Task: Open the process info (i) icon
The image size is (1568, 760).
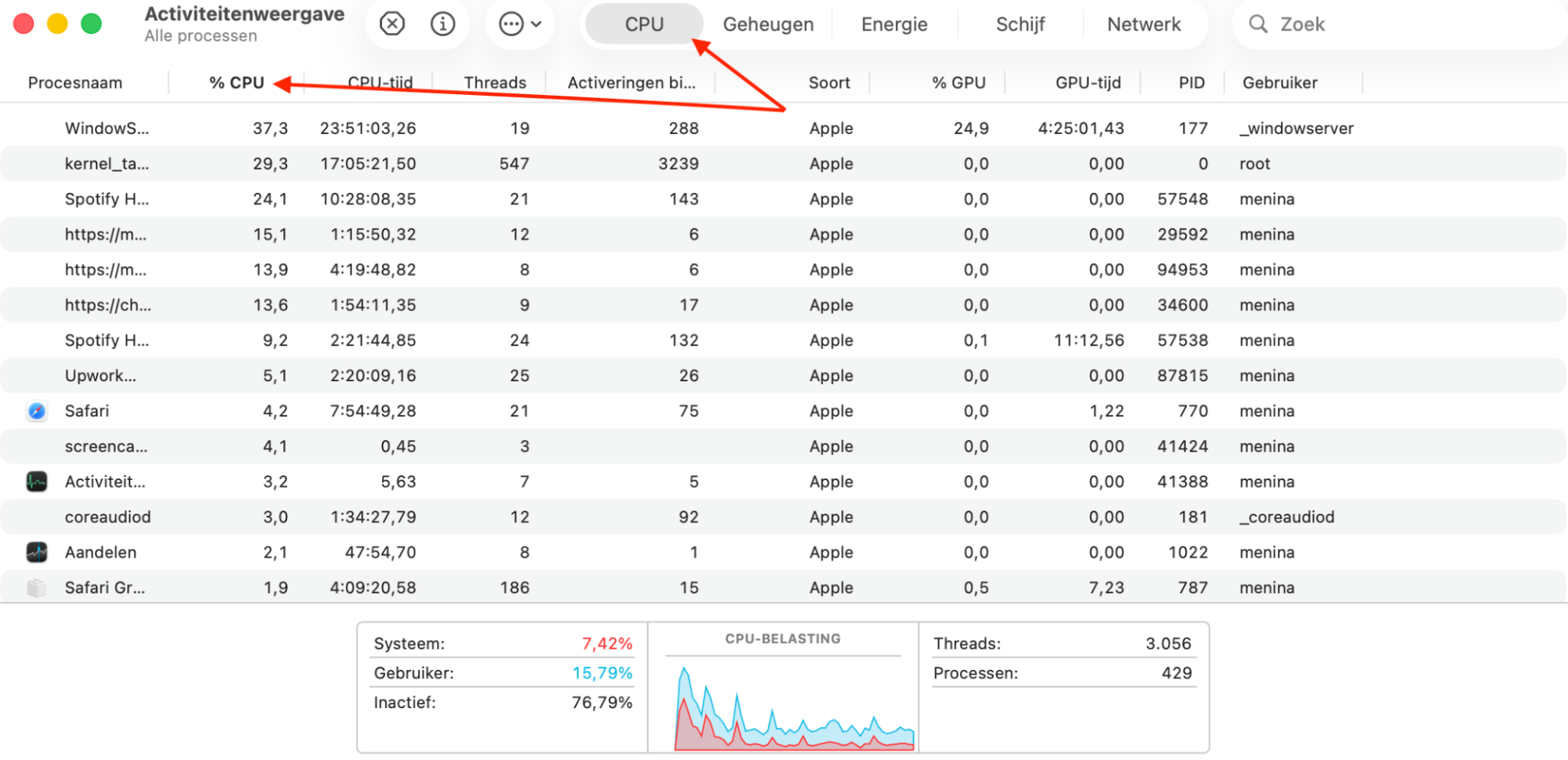Action: click(442, 24)
